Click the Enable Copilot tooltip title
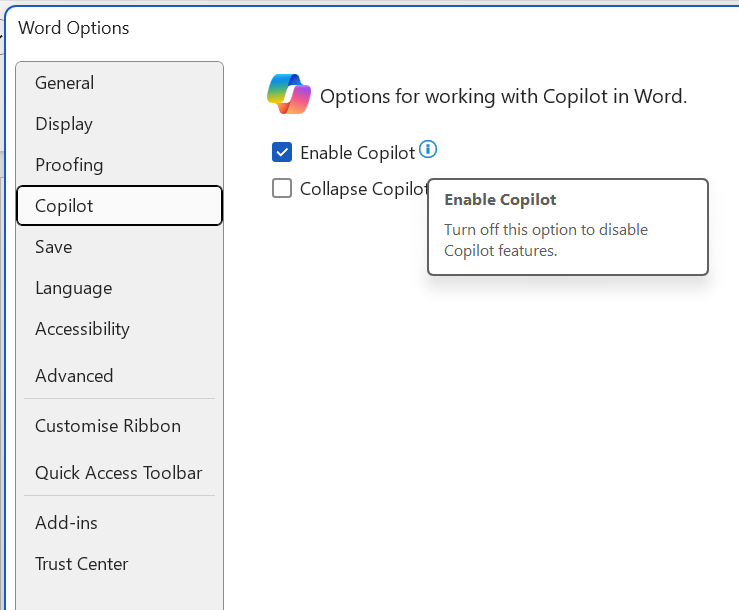 (500, 200)
